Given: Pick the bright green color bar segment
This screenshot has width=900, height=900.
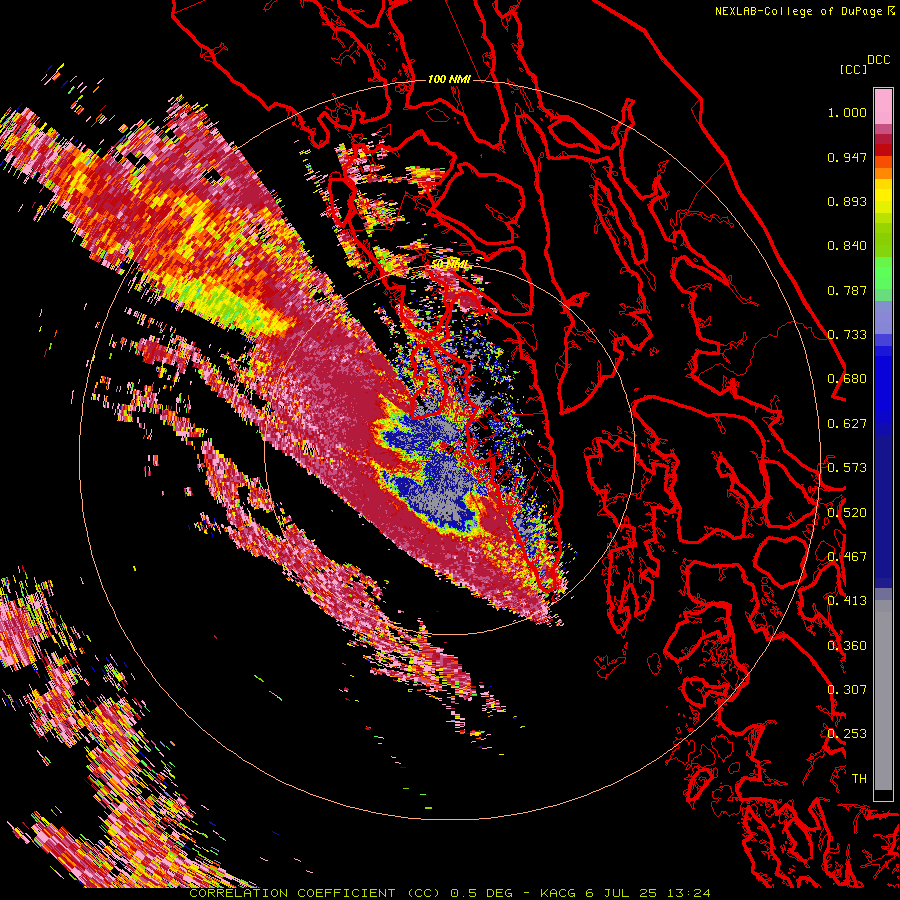Looking at the screenshot, I should point(883,273).
